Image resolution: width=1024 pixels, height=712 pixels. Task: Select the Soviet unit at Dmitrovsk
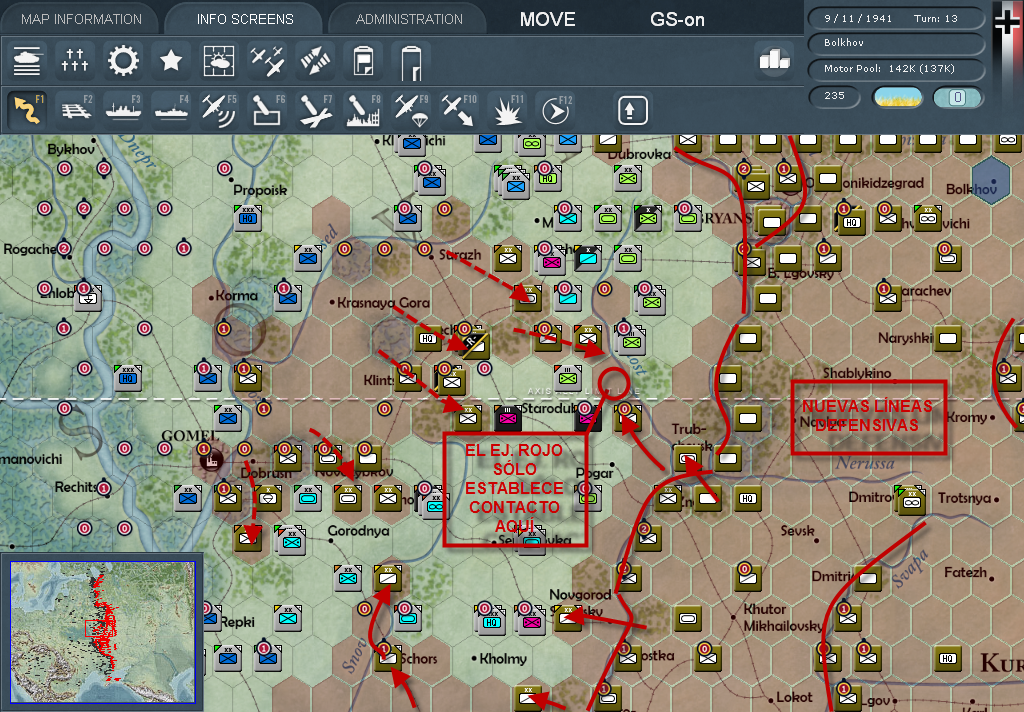click(910, 499)
